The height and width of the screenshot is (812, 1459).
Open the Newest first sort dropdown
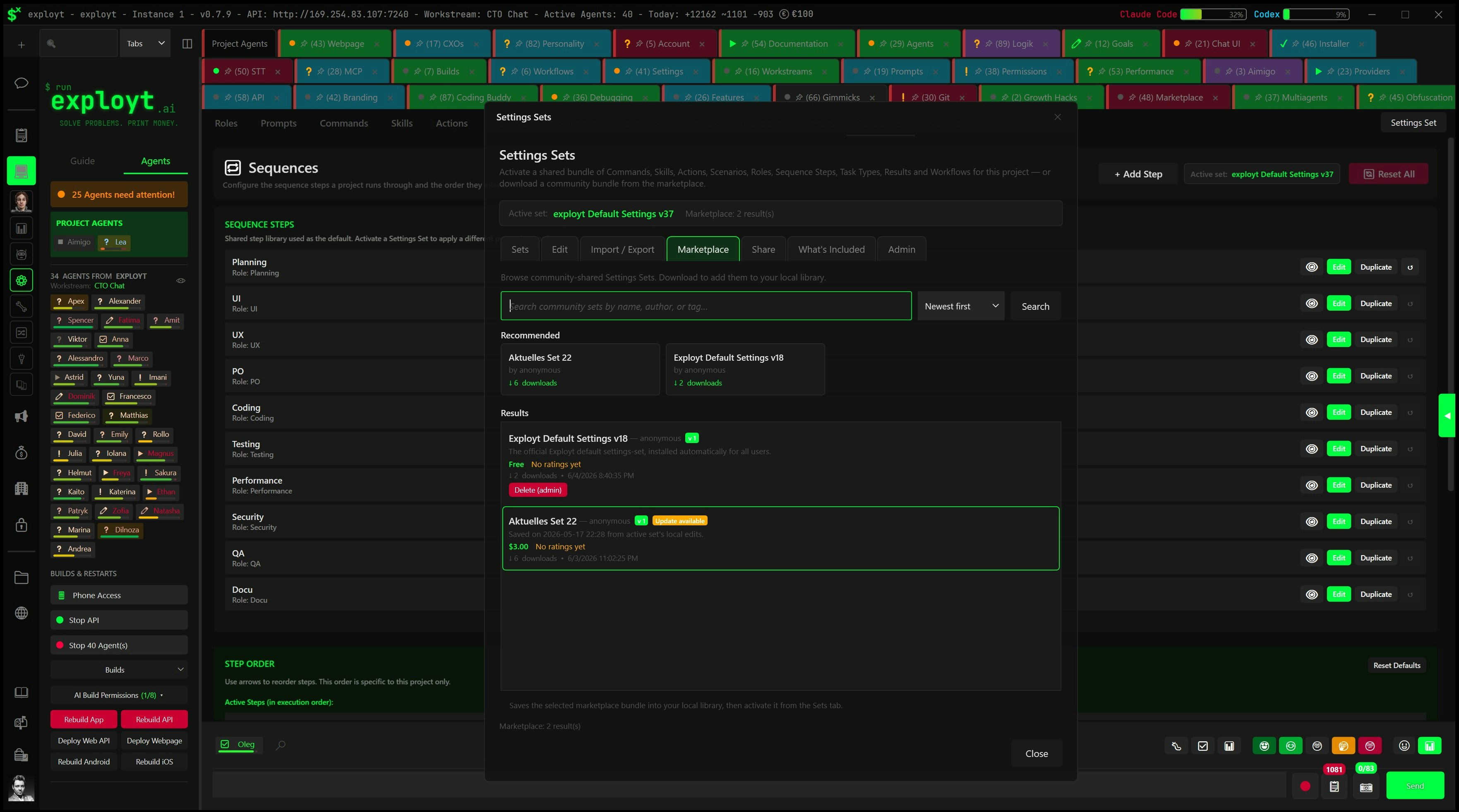point(960,307)
